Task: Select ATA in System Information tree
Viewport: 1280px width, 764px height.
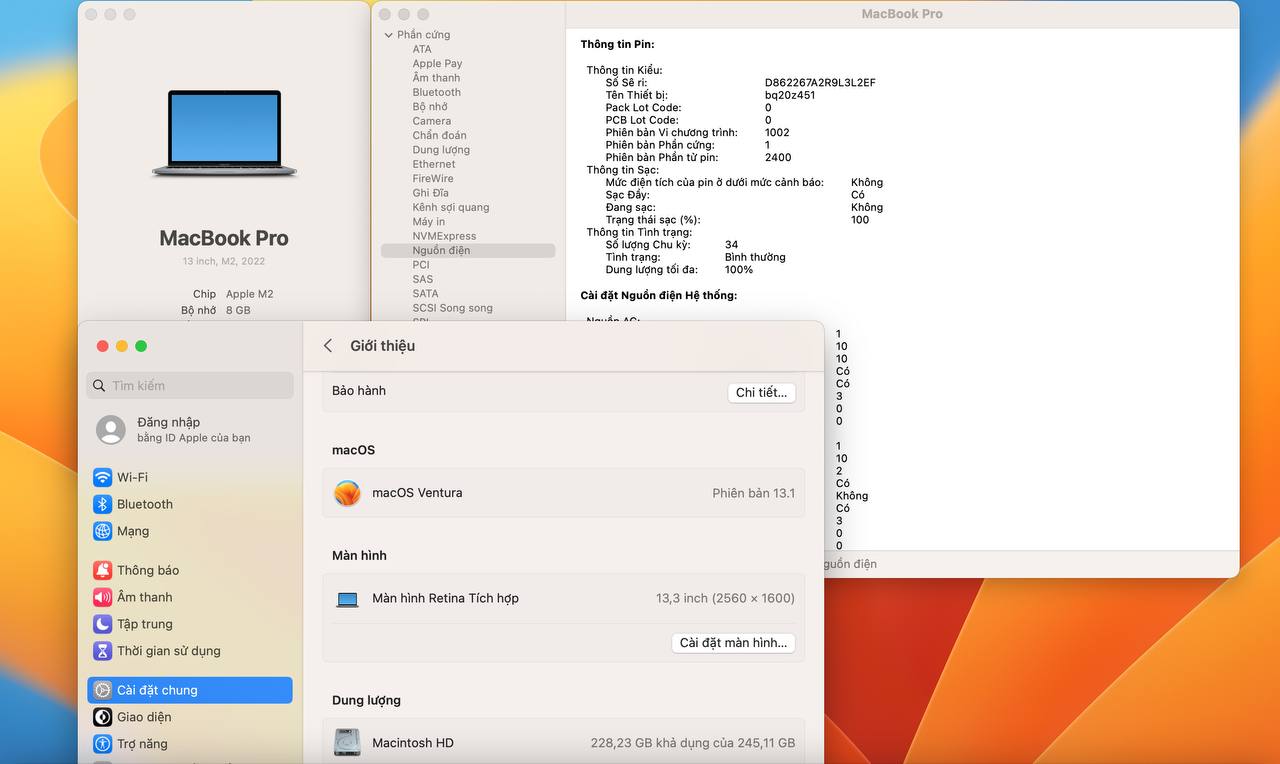Action: (x=422, y=49)
